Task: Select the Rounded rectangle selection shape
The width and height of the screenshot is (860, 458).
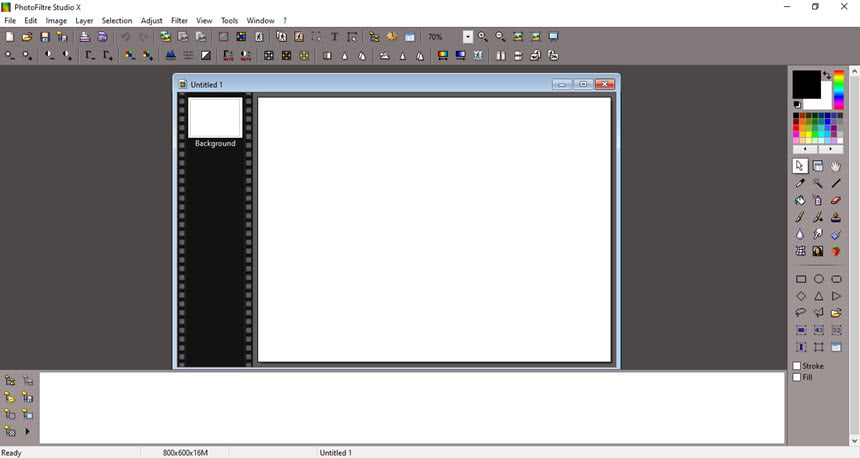Action: tap(836, 279)
